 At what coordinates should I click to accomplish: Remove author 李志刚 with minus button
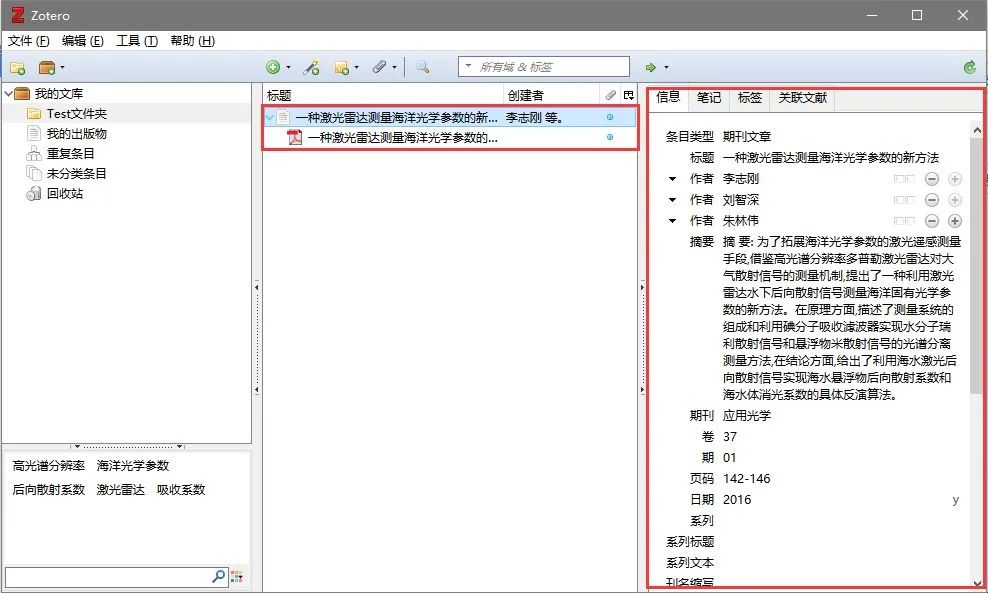coord(932,180)
